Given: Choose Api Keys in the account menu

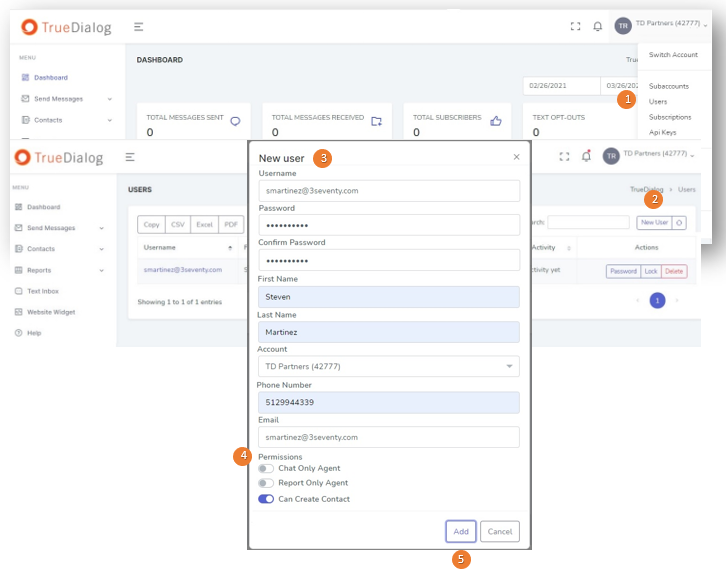Looking at the screenshot, I should pyautogui.click(x=662, y=132).
